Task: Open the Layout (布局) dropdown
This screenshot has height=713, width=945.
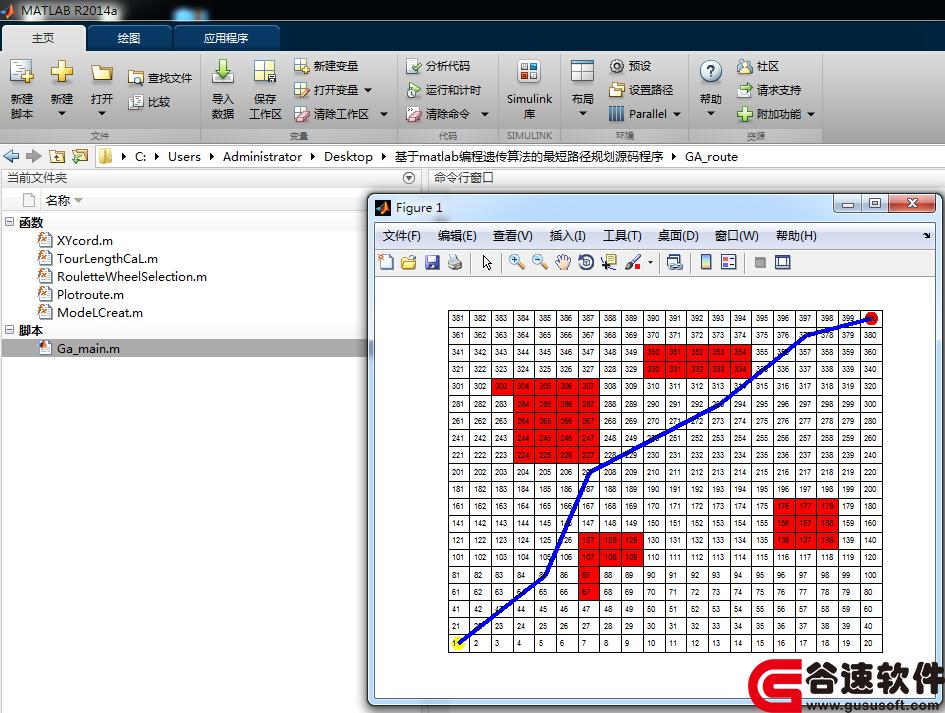Action: (582, 113)
